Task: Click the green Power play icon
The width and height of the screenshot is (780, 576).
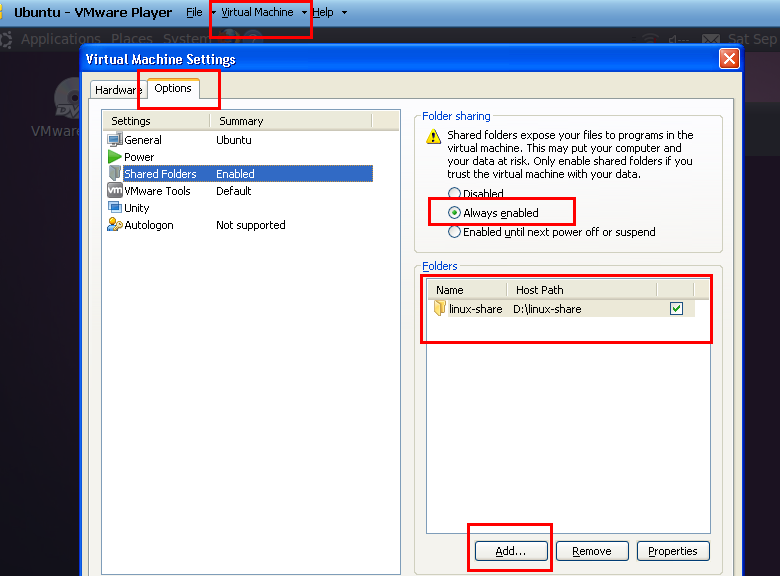Action: 114,157
